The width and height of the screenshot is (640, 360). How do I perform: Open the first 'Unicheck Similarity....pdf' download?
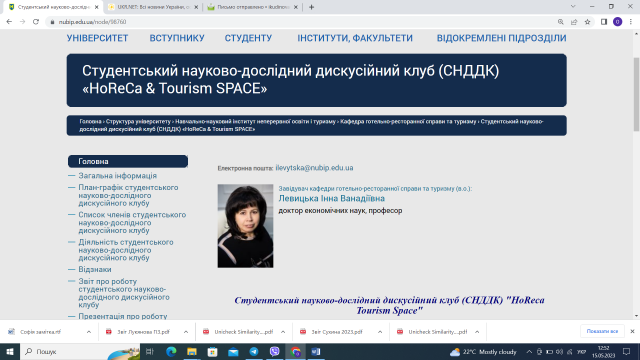point(243,332)
